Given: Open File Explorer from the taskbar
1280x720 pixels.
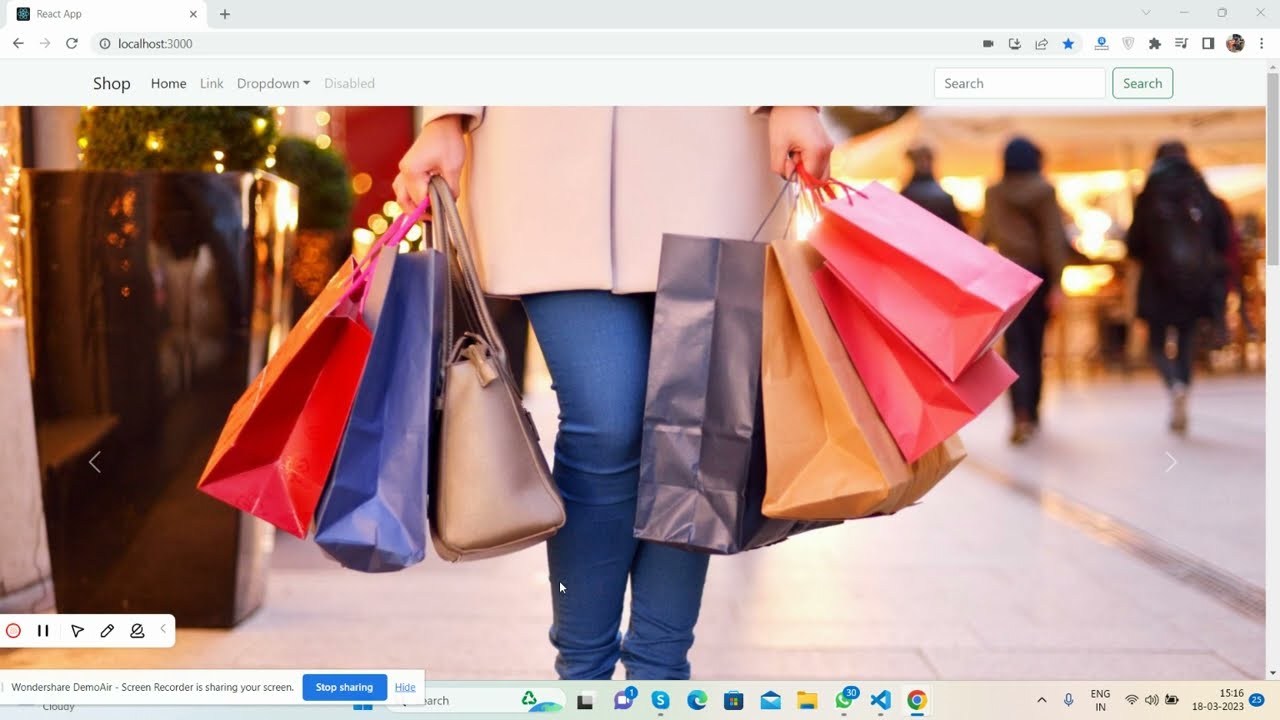Looking at the screenshot, I should (807, 701).
